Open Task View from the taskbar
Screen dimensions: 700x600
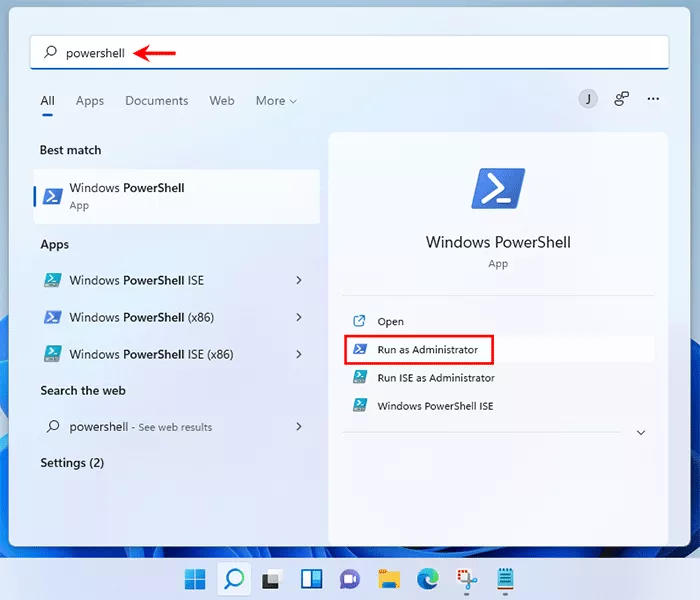click(x=272, y=579)
